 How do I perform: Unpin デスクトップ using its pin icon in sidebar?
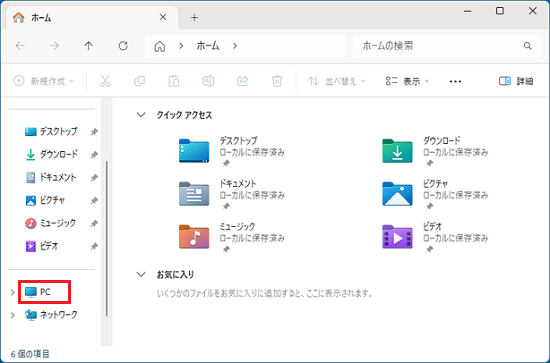[x=94, y=132]
